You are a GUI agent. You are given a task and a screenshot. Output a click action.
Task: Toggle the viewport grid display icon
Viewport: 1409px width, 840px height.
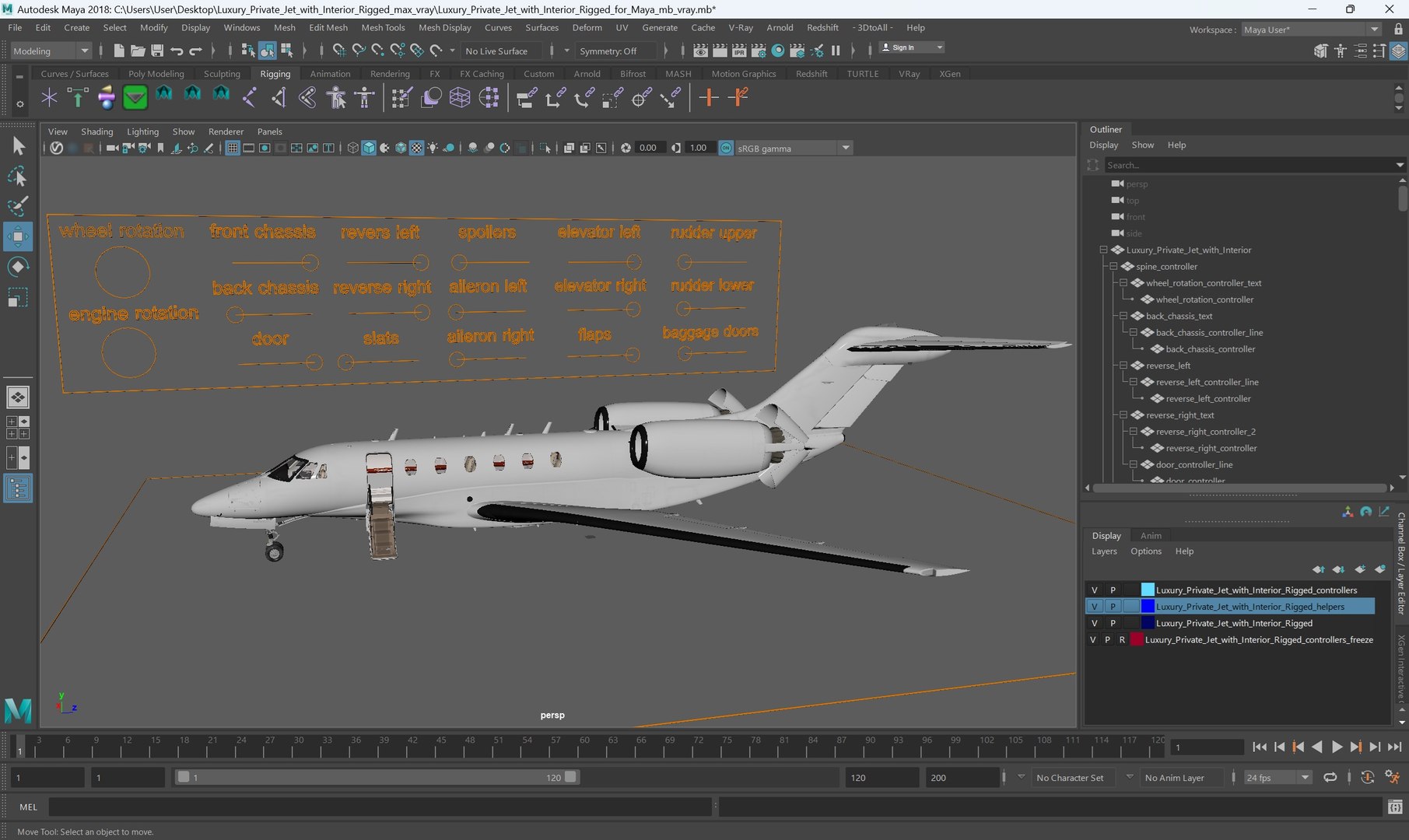point(232,148)
